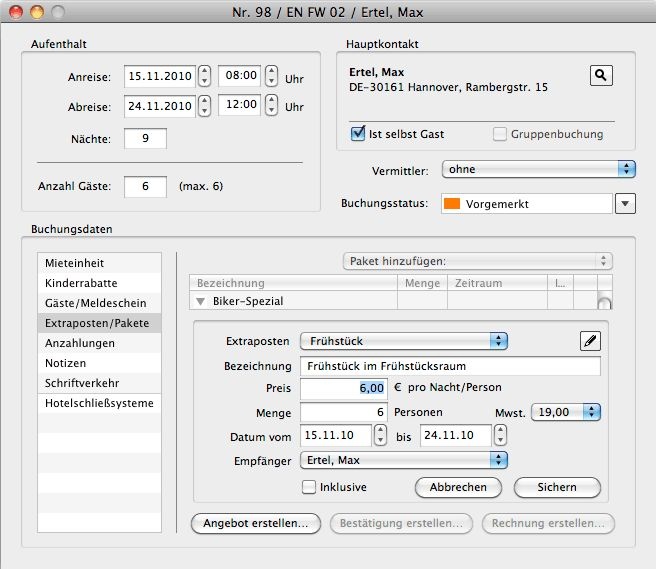656x569 pixels.
Task: Open the Extraposten Frühstück dropdown
Action: [403, 341]
